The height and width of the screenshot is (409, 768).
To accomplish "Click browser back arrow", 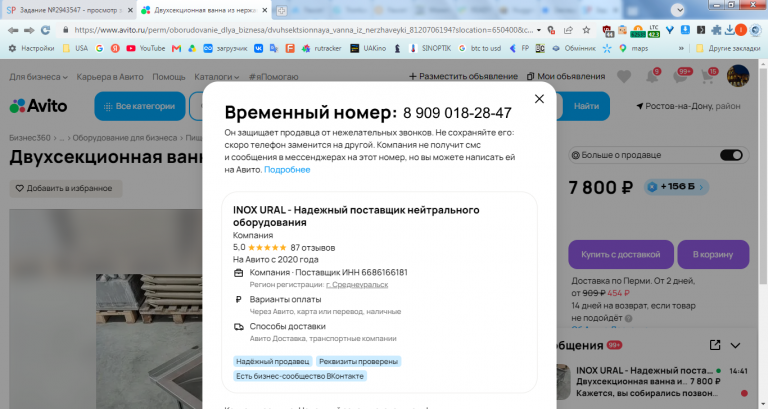I will pos(13,30).
